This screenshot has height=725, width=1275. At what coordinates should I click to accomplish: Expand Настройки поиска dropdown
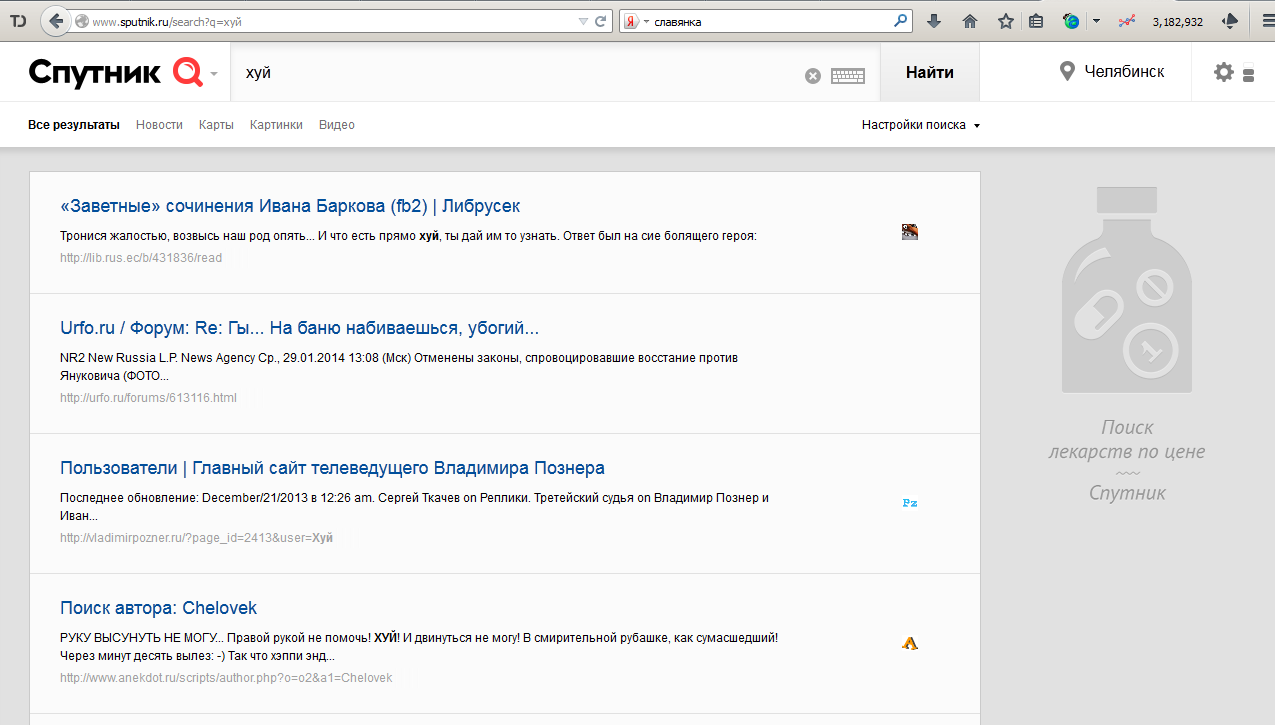coord(921,125)
